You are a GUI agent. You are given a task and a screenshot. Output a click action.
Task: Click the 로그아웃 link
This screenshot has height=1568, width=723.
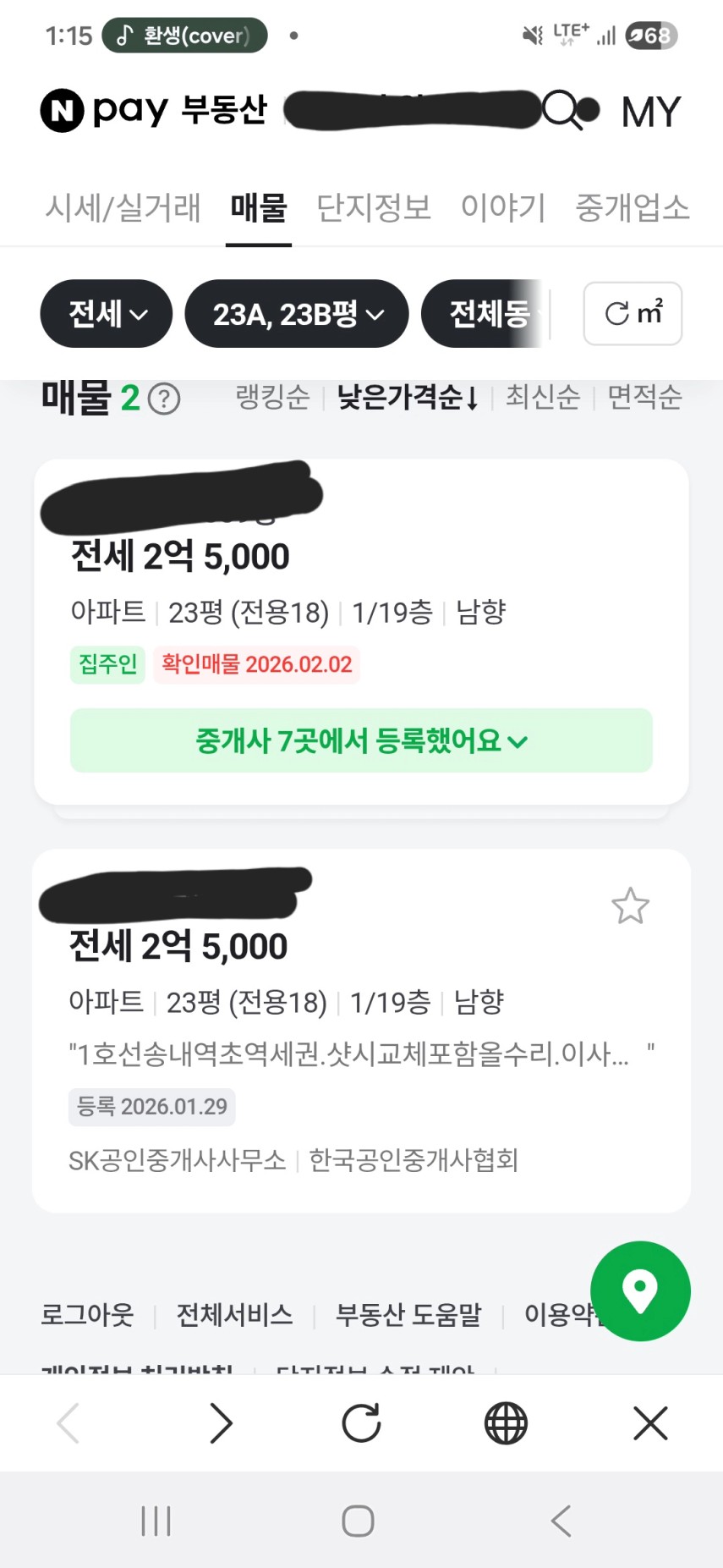[87, 1314]
